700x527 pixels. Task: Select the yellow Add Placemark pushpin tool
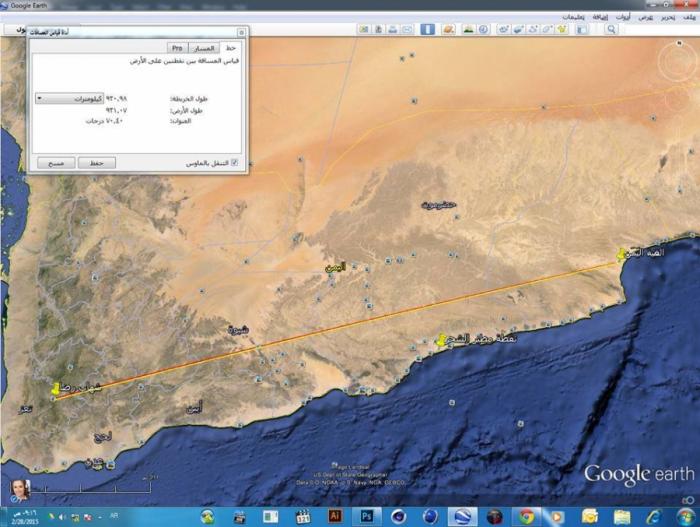pyautogui.click(x=563, y=30)
